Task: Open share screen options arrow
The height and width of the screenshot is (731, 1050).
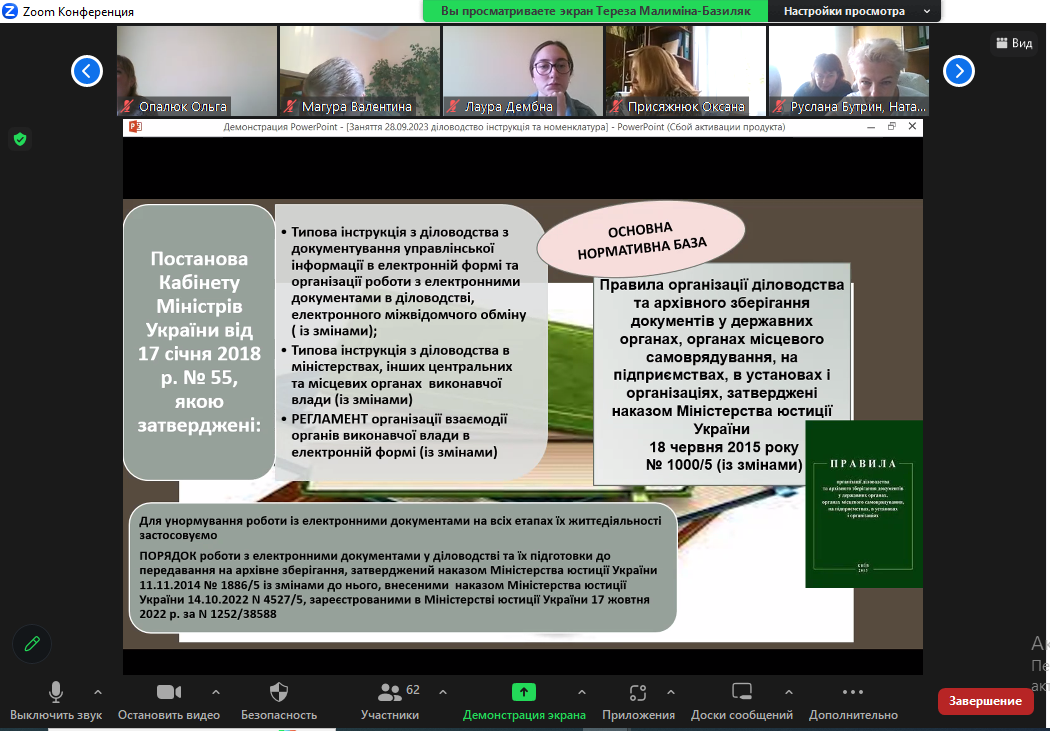Action: (x=581, y=692)
